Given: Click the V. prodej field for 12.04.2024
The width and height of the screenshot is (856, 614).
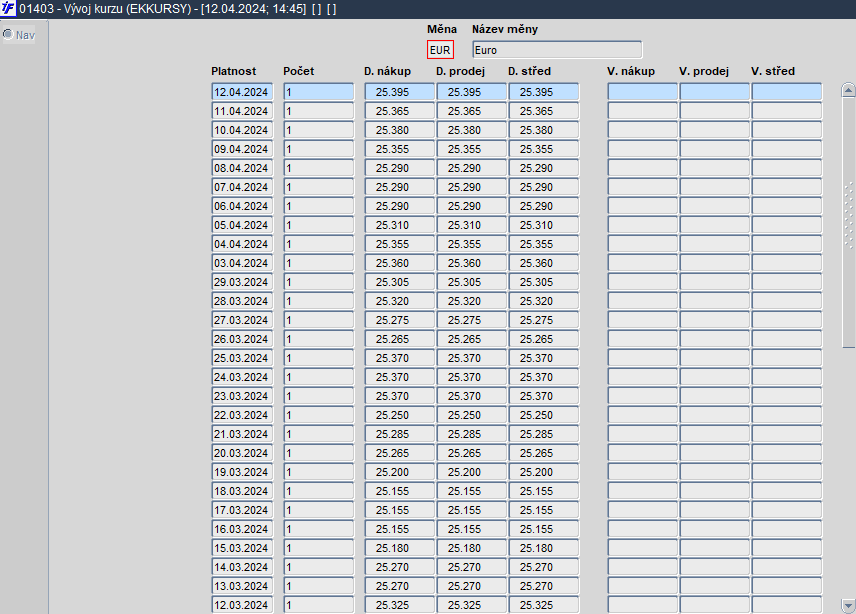Looking at the screenshot, I should pos(715,92).
